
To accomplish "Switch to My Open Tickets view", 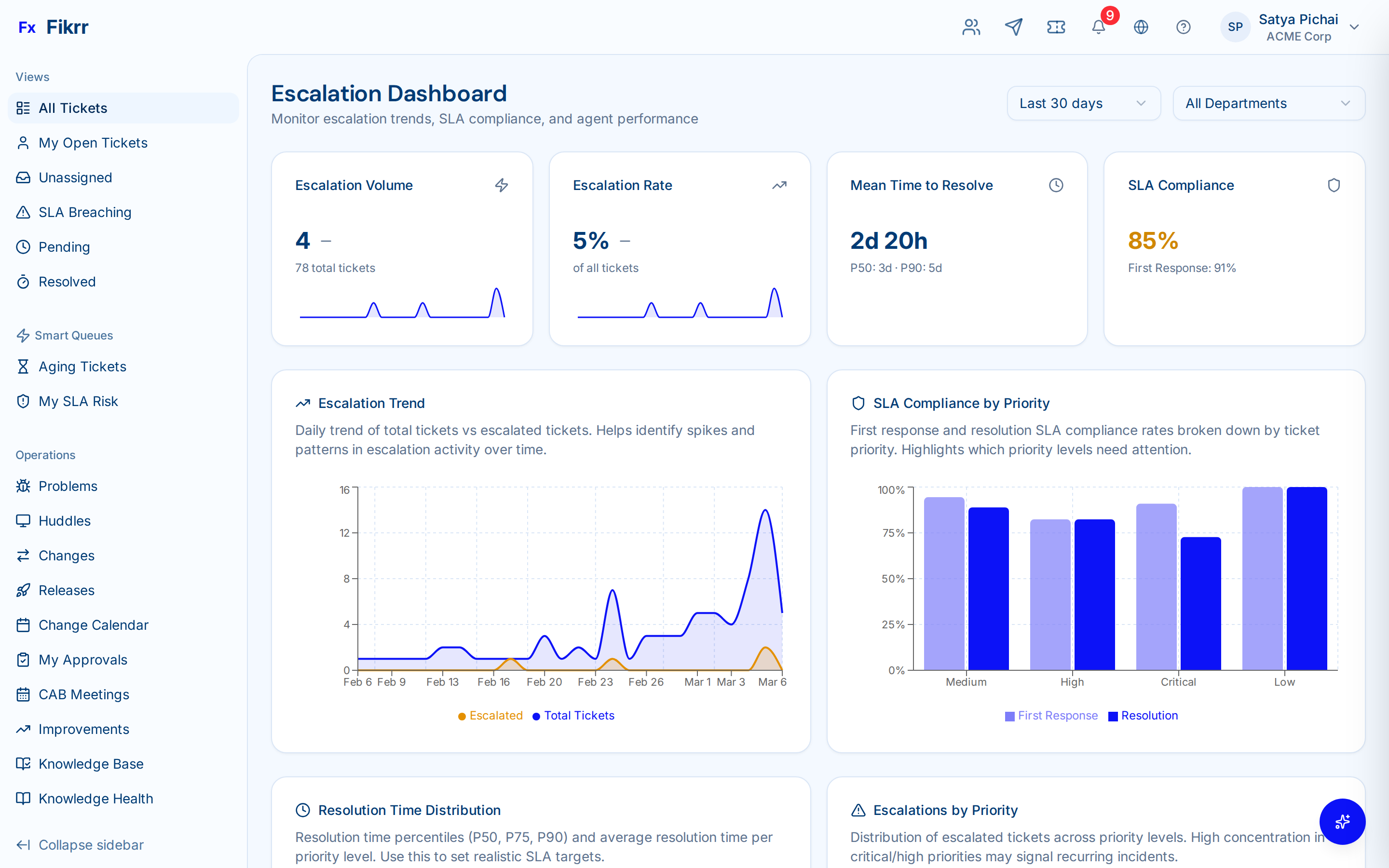I will coord(93,142).
